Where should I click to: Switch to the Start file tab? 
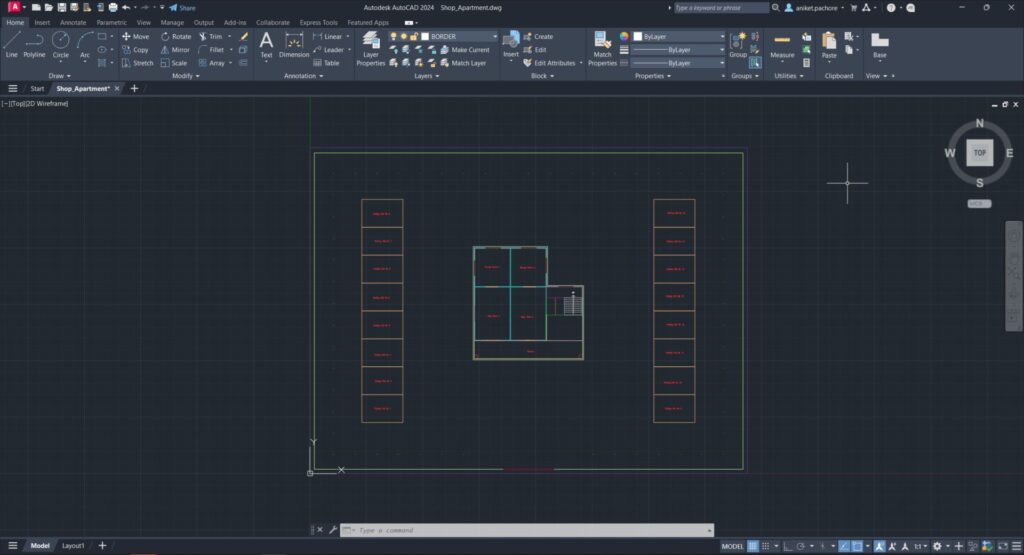pos(37,89)
